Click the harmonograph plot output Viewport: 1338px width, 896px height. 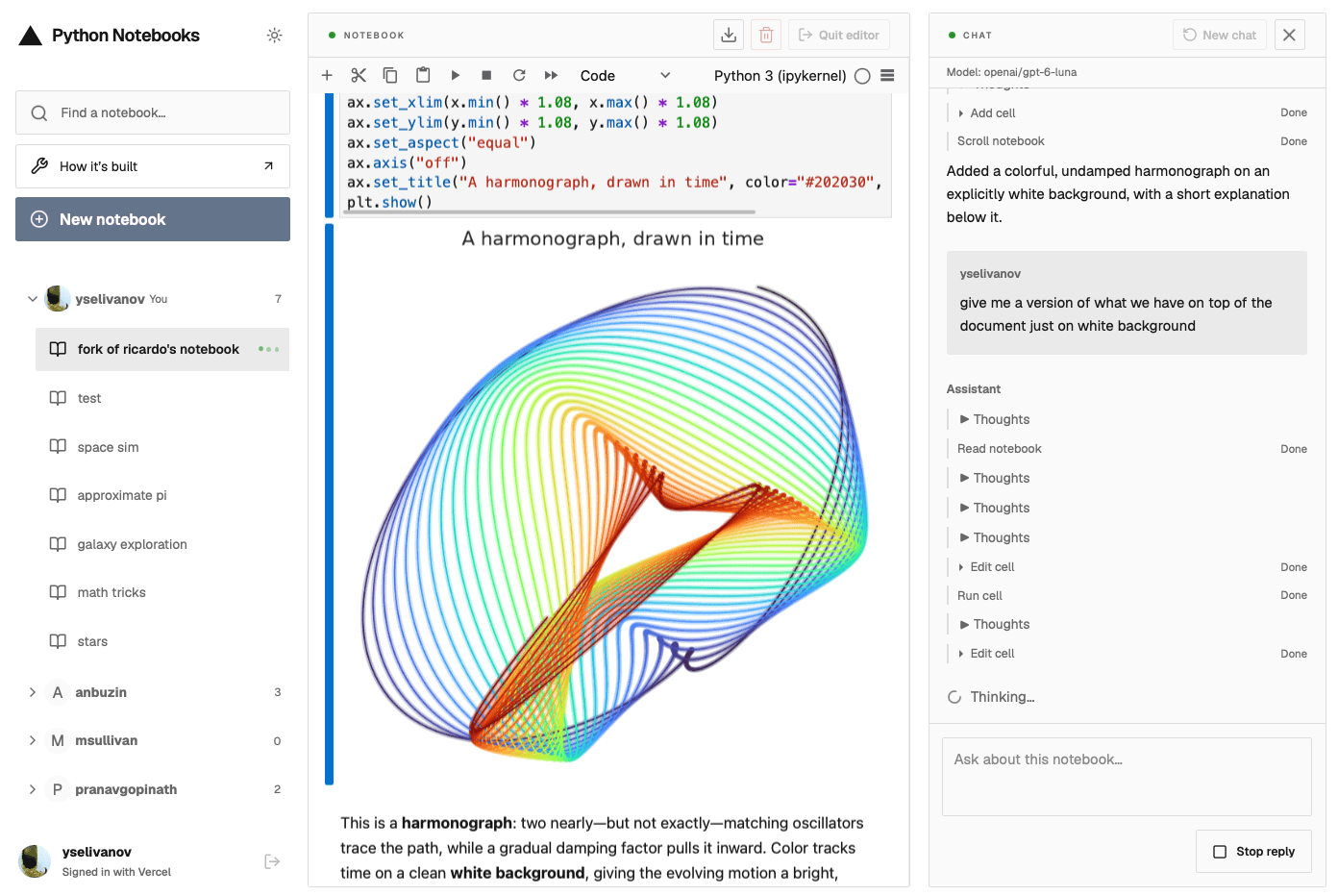[613, 505]
